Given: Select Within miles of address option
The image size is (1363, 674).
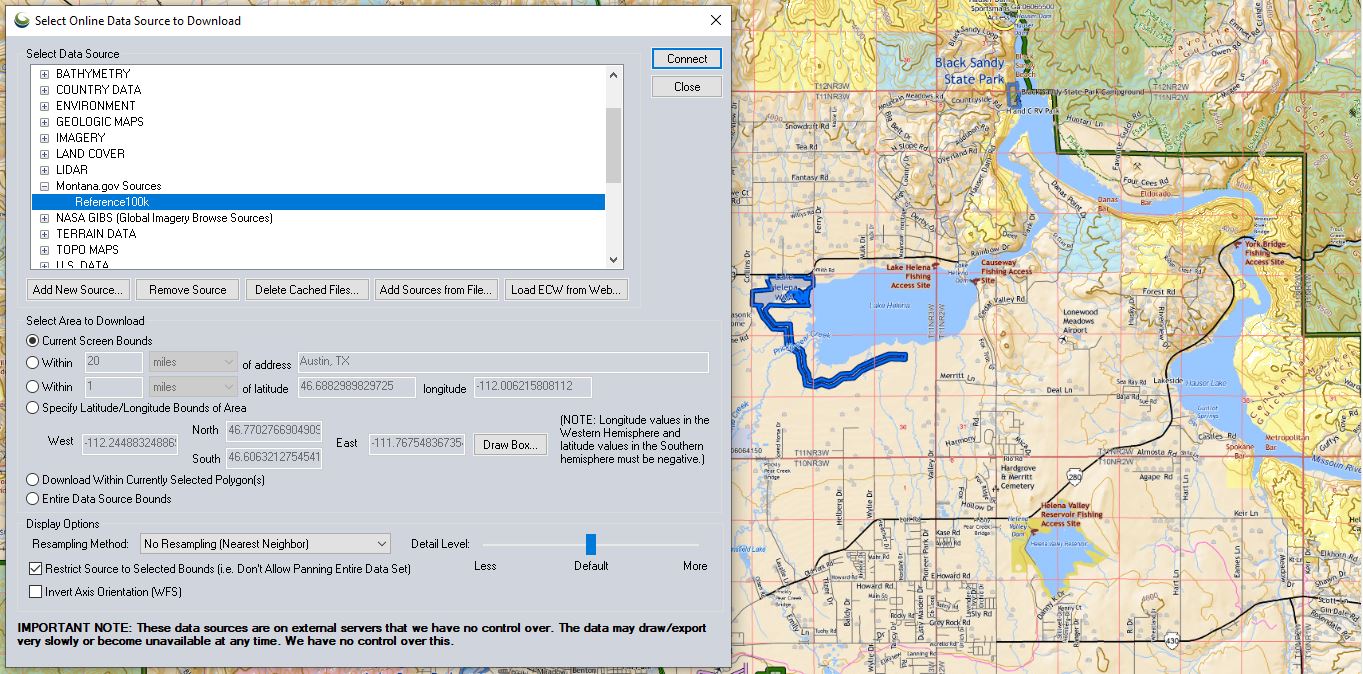Looking at the screenshot, I should click(x=33, y=363).
